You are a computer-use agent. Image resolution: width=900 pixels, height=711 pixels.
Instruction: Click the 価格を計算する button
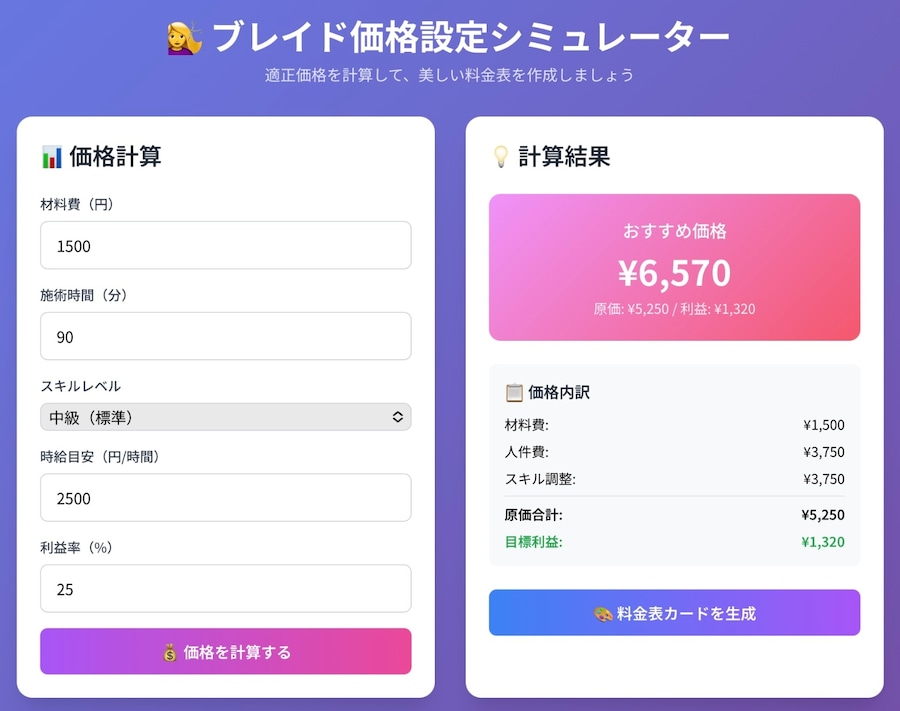(x=226, y=651)
